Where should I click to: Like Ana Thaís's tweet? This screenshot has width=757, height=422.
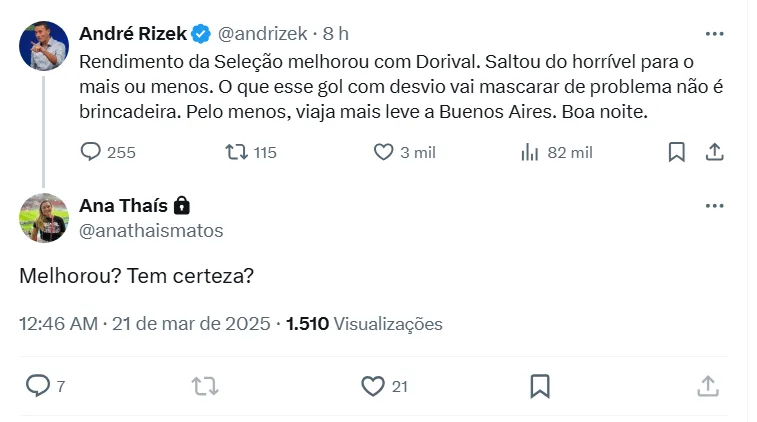point(372,386)
